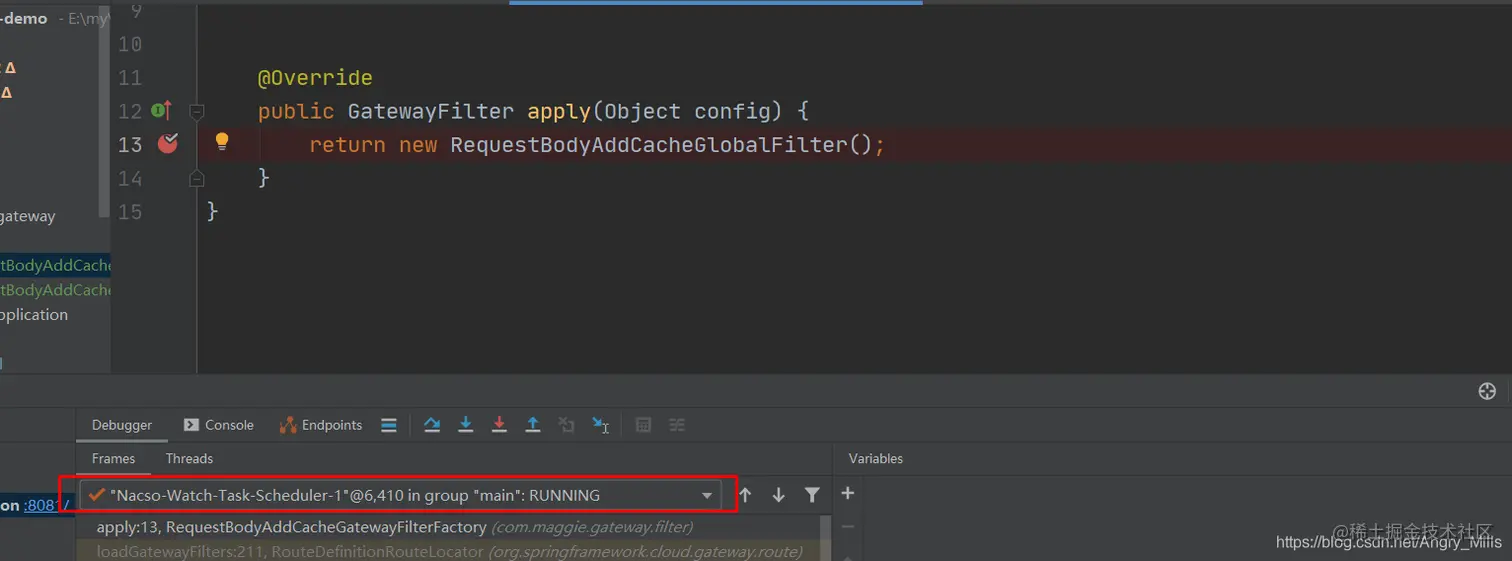
Task: Click the filter frames funnel icon
Action: tap(812, 495)
